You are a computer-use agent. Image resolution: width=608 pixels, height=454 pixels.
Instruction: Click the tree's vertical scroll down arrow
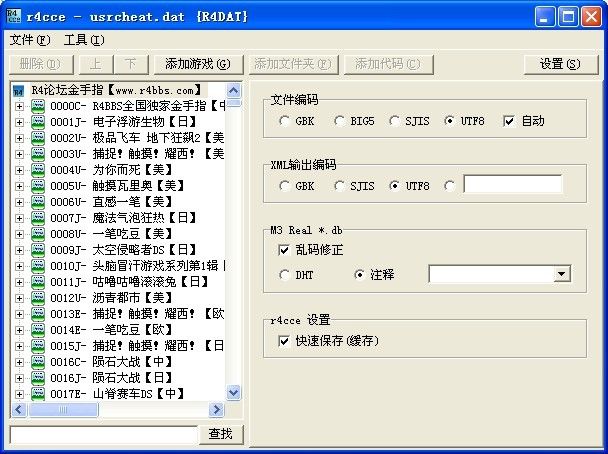pos(233,393)
